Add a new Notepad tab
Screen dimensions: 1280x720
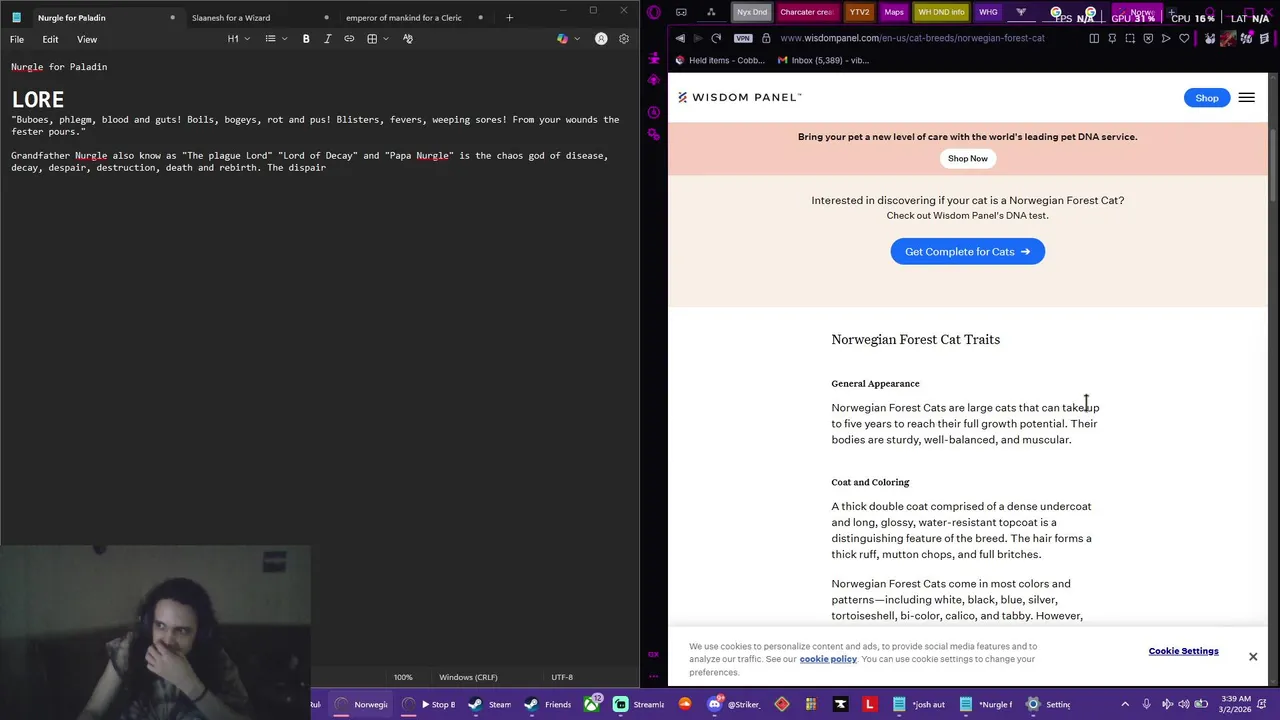coord(509,17)
